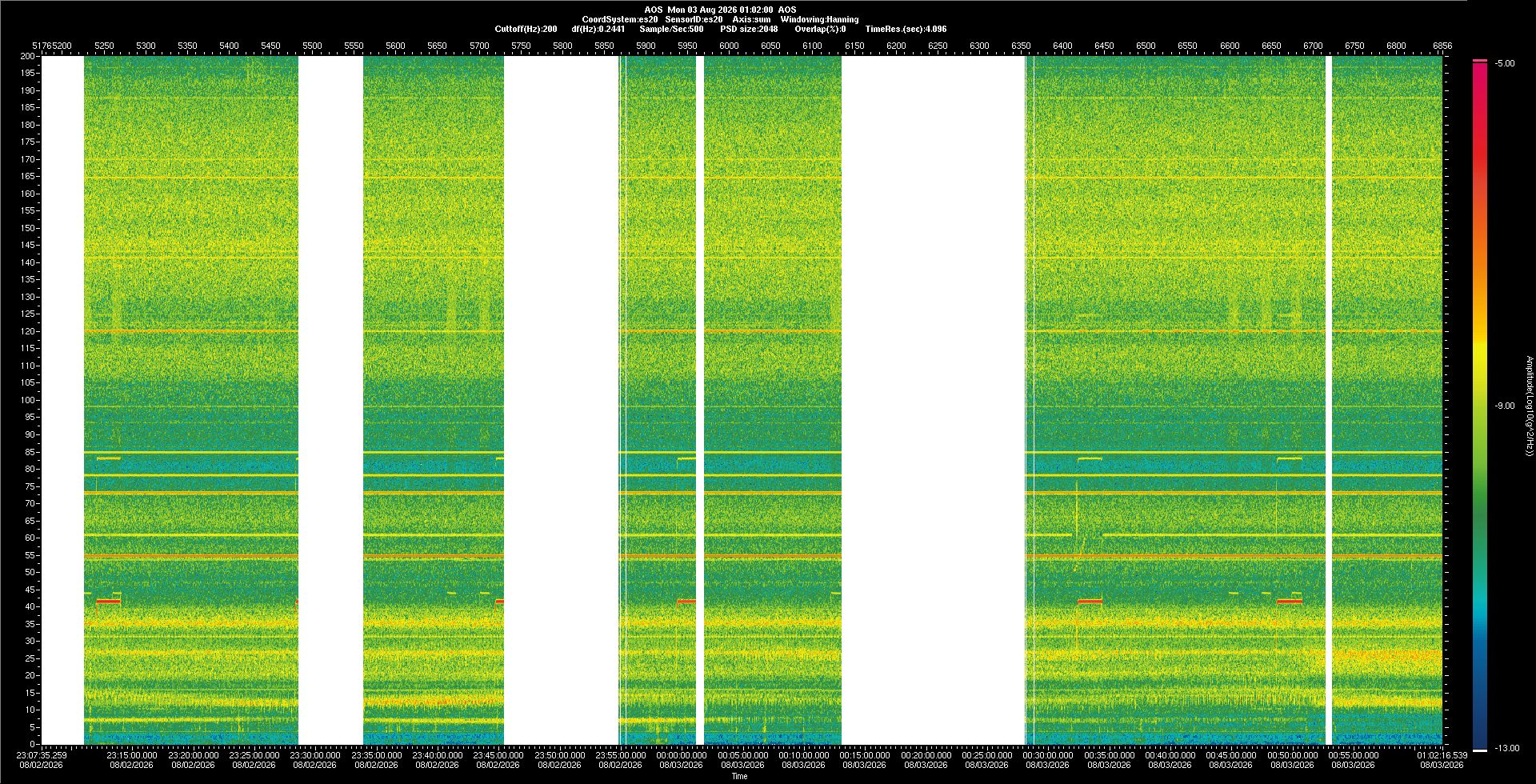Screen dimensions: 1536x784
Task: Click the 120 frequency axis tick label
Action: [28, 331]
